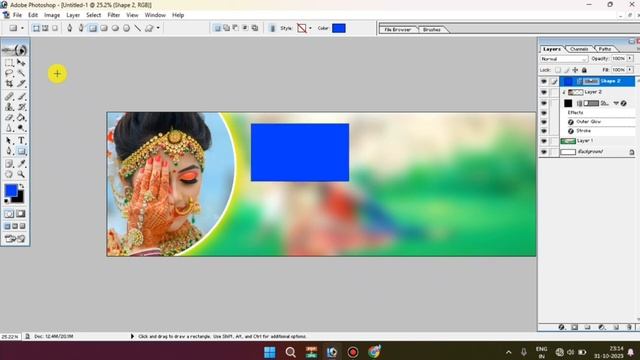Hide the Background layer

544,152
